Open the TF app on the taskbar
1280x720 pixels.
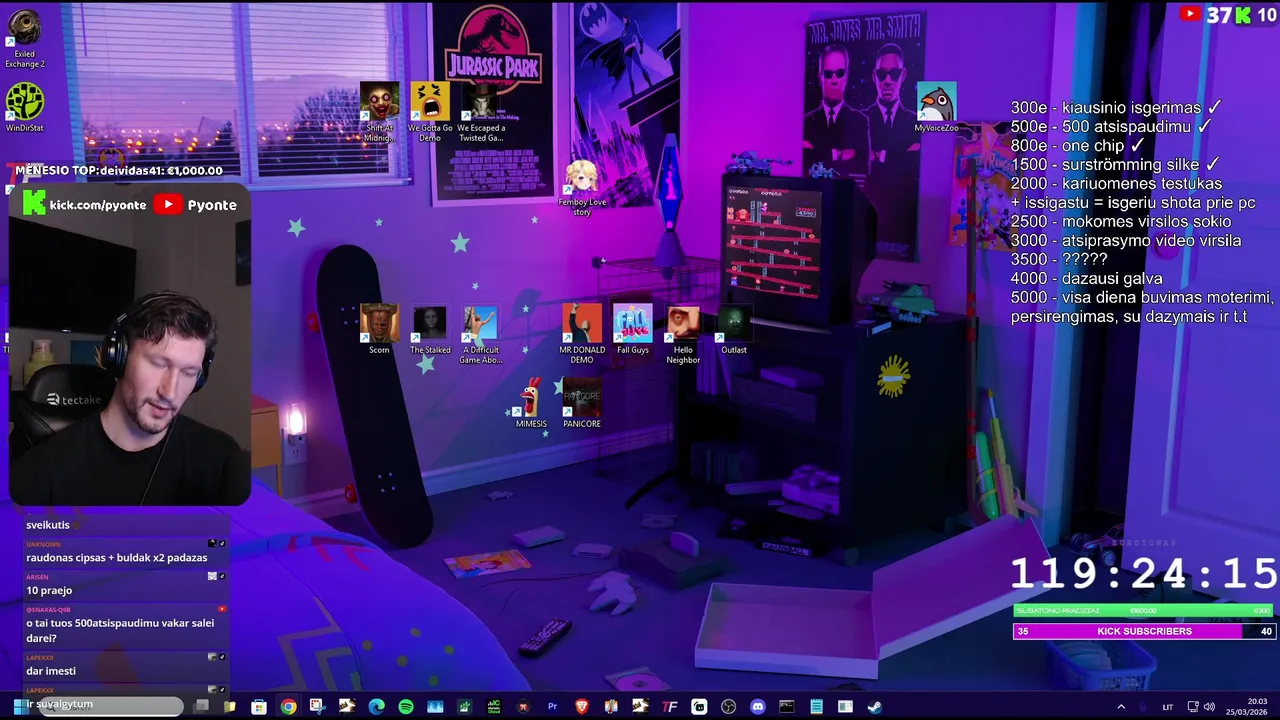point(670,707)
